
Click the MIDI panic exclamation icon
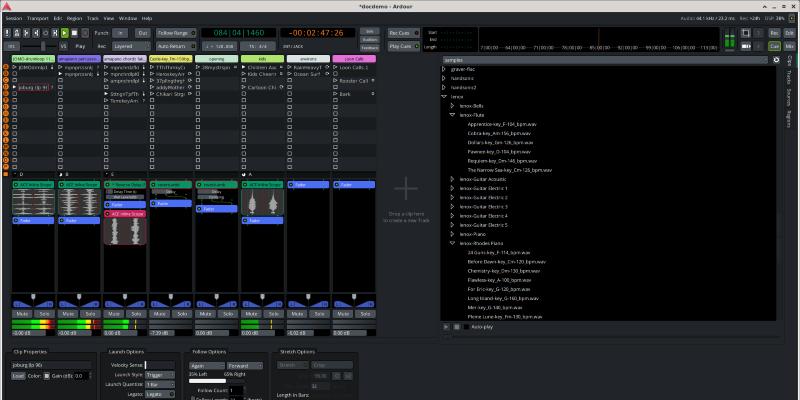coord(9,33)
